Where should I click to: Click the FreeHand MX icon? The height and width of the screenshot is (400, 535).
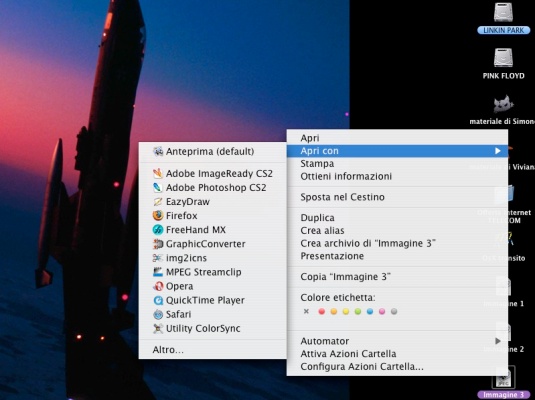click(158, 230)
